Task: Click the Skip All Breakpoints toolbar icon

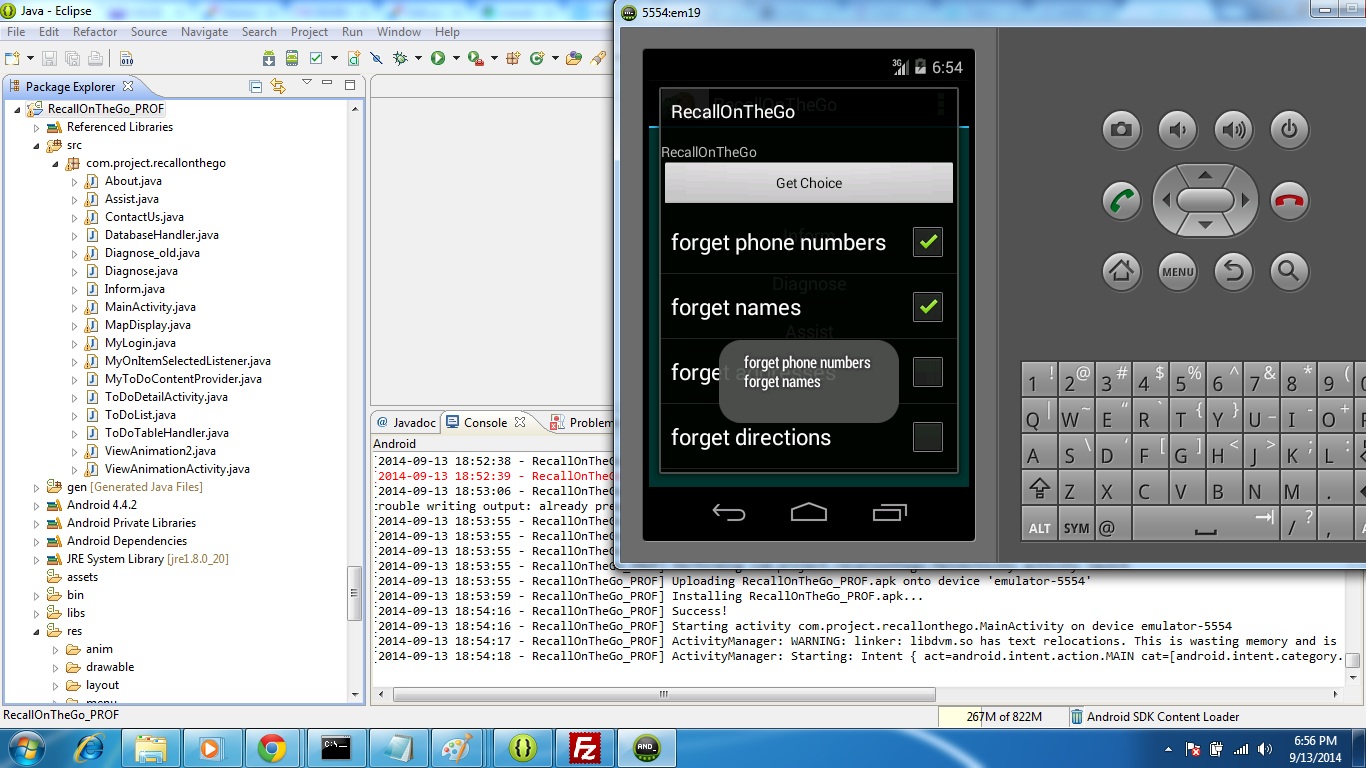Action: (376, 58)
